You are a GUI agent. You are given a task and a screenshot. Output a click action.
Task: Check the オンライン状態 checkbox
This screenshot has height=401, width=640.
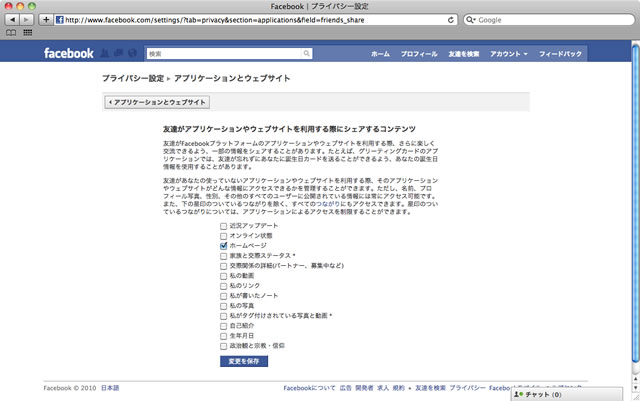[223, 236]
